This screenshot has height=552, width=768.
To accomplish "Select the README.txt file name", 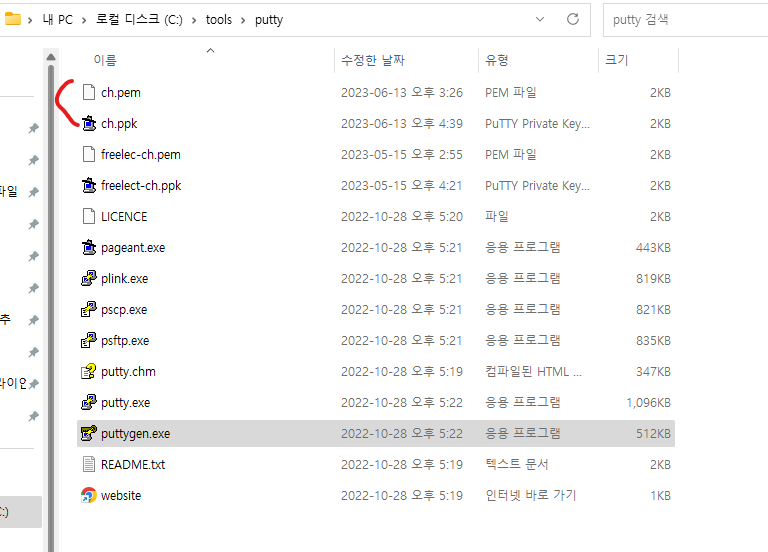I will (x=133, y=464).
